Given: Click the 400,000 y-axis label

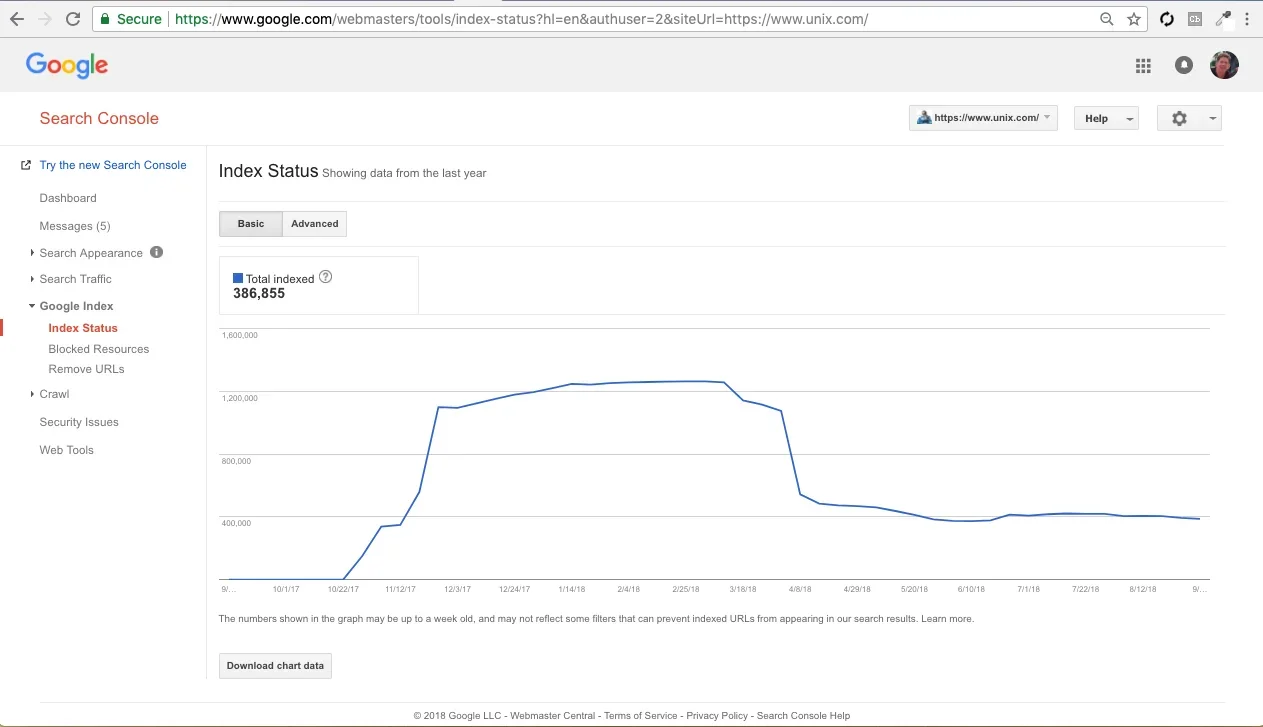Looking at the screenshot, I should click(x=236, y=523).
